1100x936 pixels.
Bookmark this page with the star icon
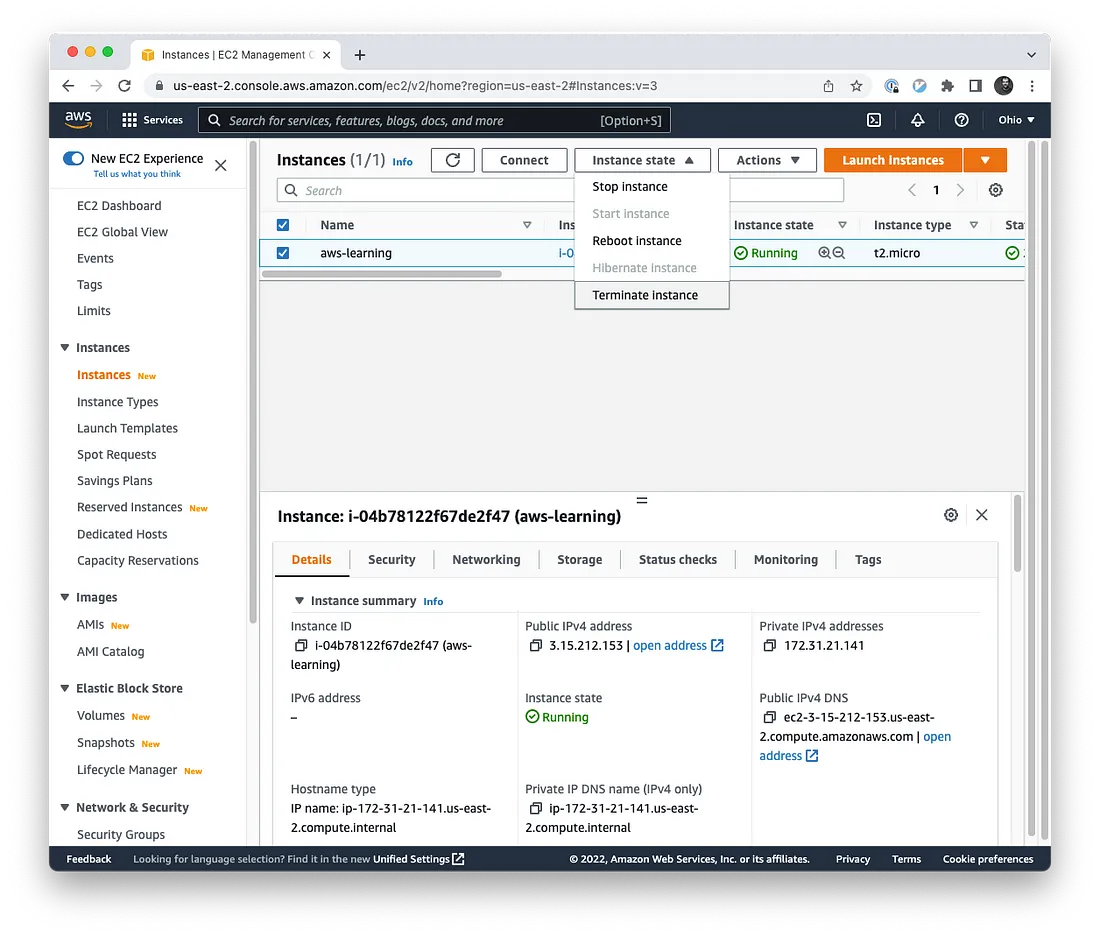pos(856,86)
